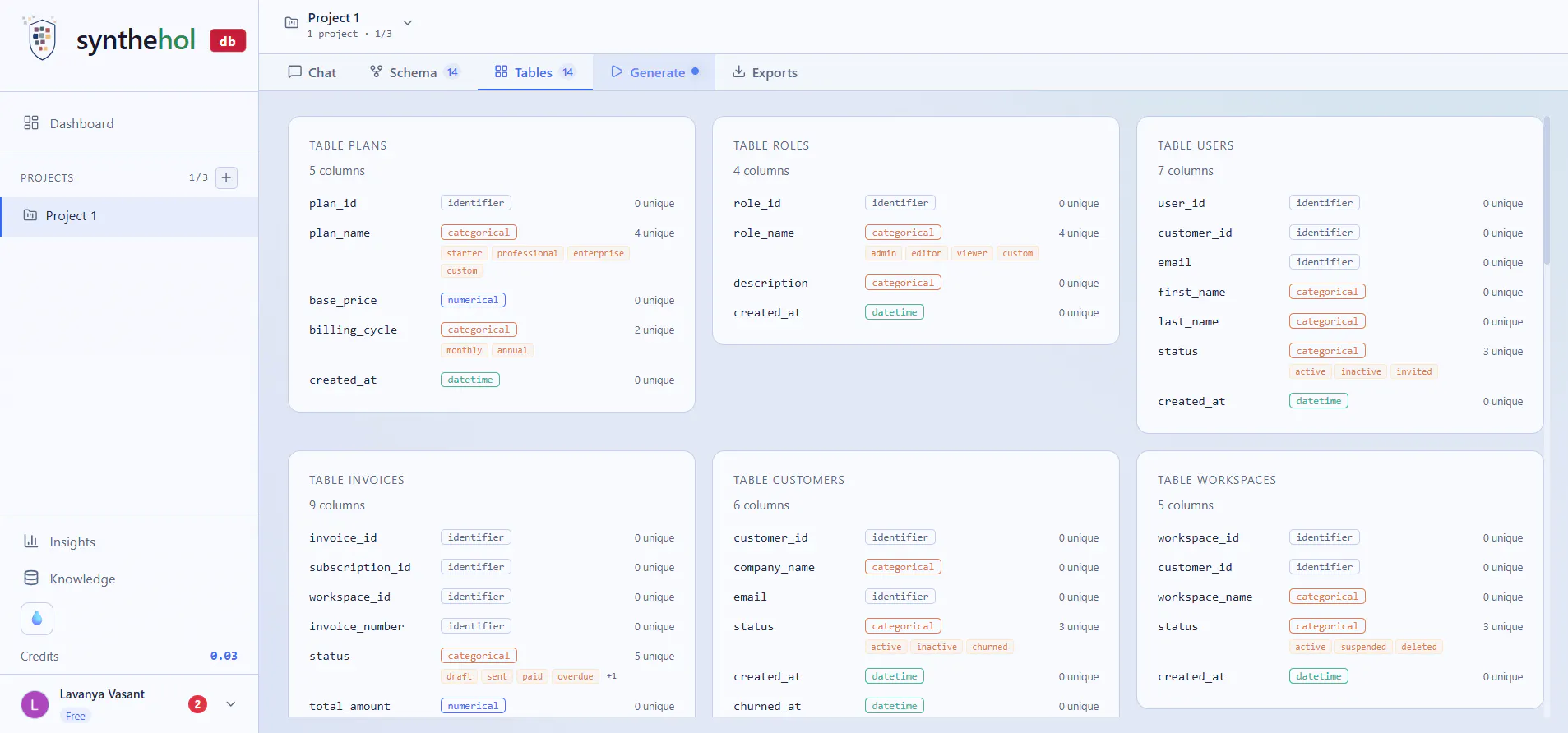This screenshot has width=1568, height=733.
Task: Click the Exports download icon
Action: tap(739, 71)
